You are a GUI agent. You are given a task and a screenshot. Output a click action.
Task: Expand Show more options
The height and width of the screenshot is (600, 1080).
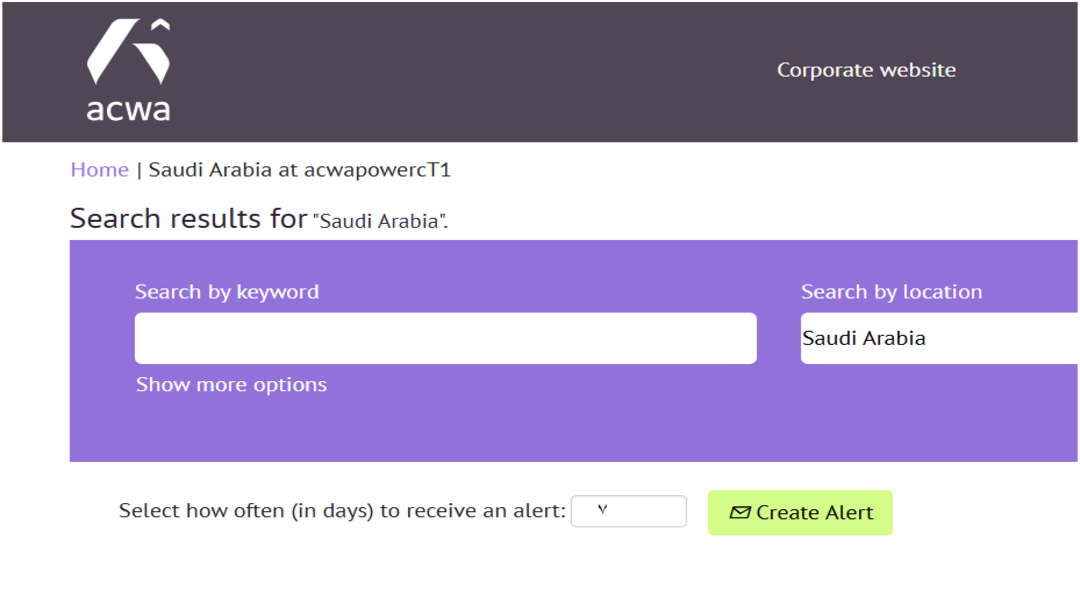tap(231, 385)
